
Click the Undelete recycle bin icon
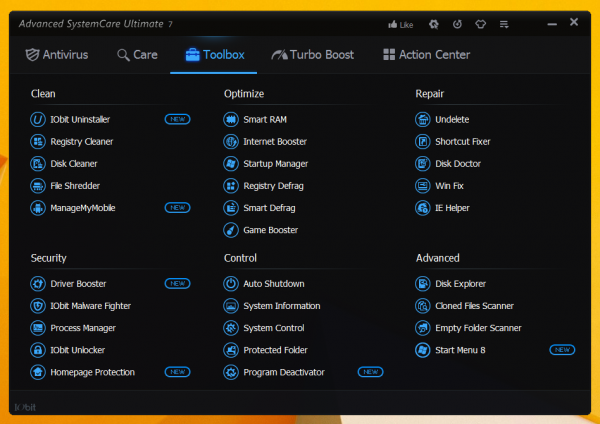[x=423, y=119]
